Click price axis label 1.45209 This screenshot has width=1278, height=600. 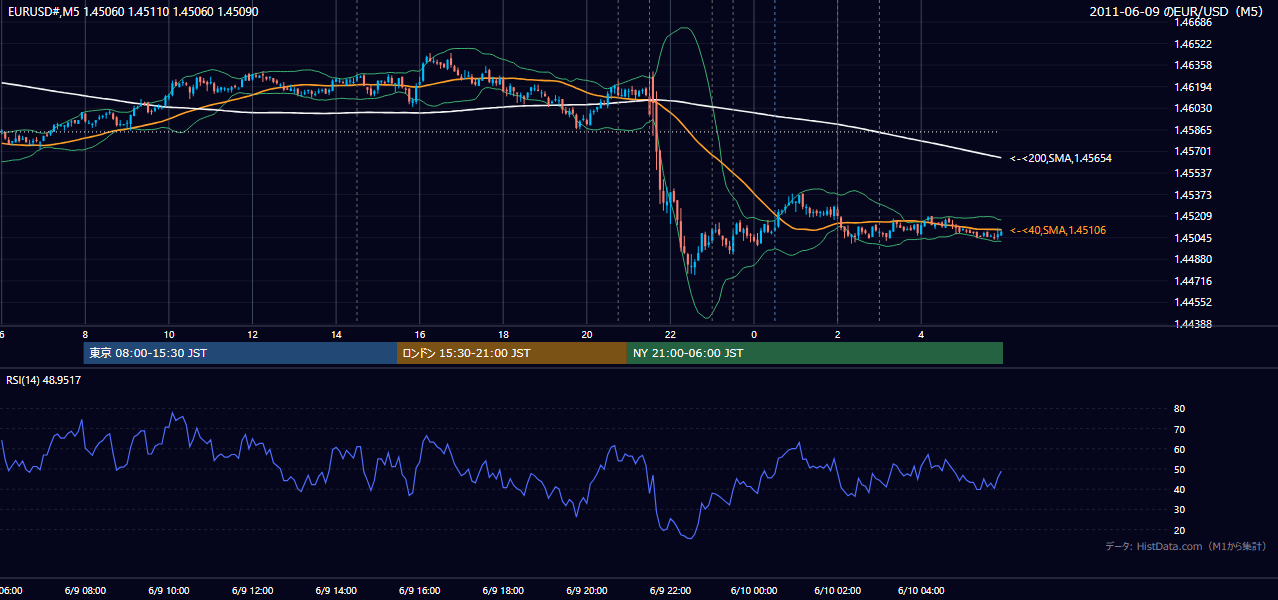1192,216
